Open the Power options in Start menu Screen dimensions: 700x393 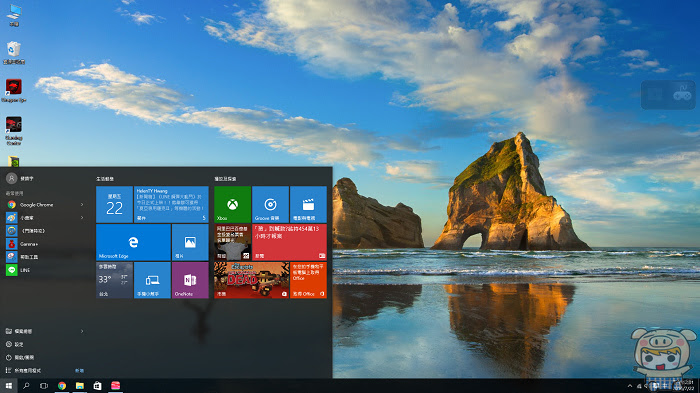[45, 357]
